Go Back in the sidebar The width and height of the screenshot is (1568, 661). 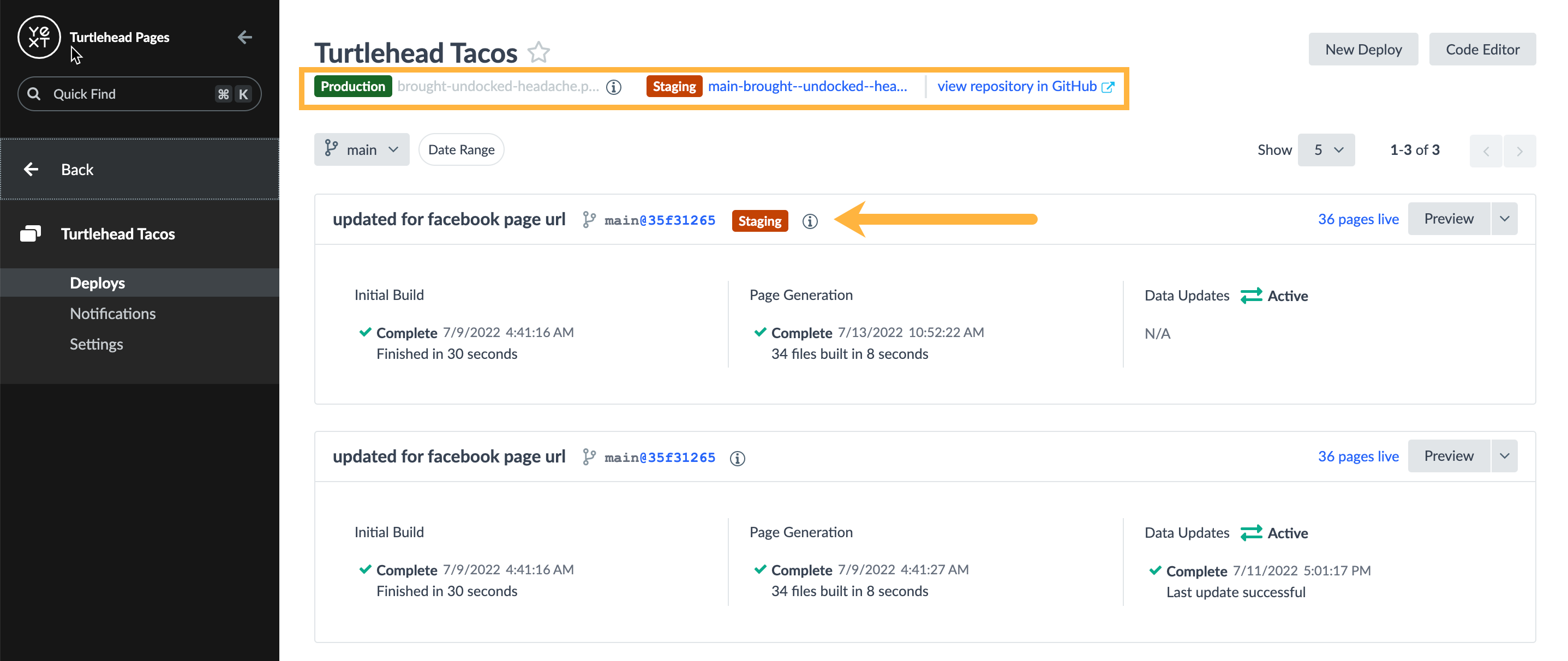[x=139, y=169]
